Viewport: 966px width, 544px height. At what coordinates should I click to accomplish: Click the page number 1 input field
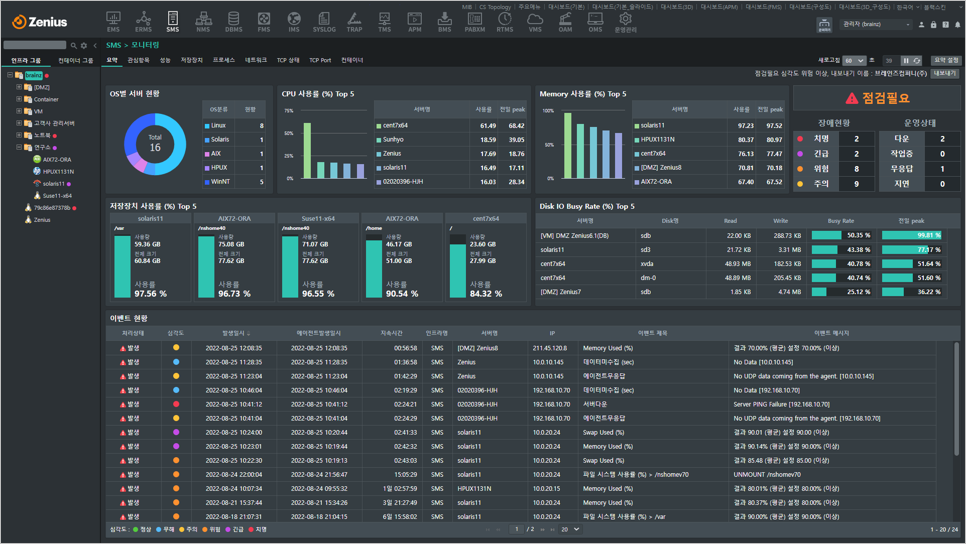[x=516, y=529]
